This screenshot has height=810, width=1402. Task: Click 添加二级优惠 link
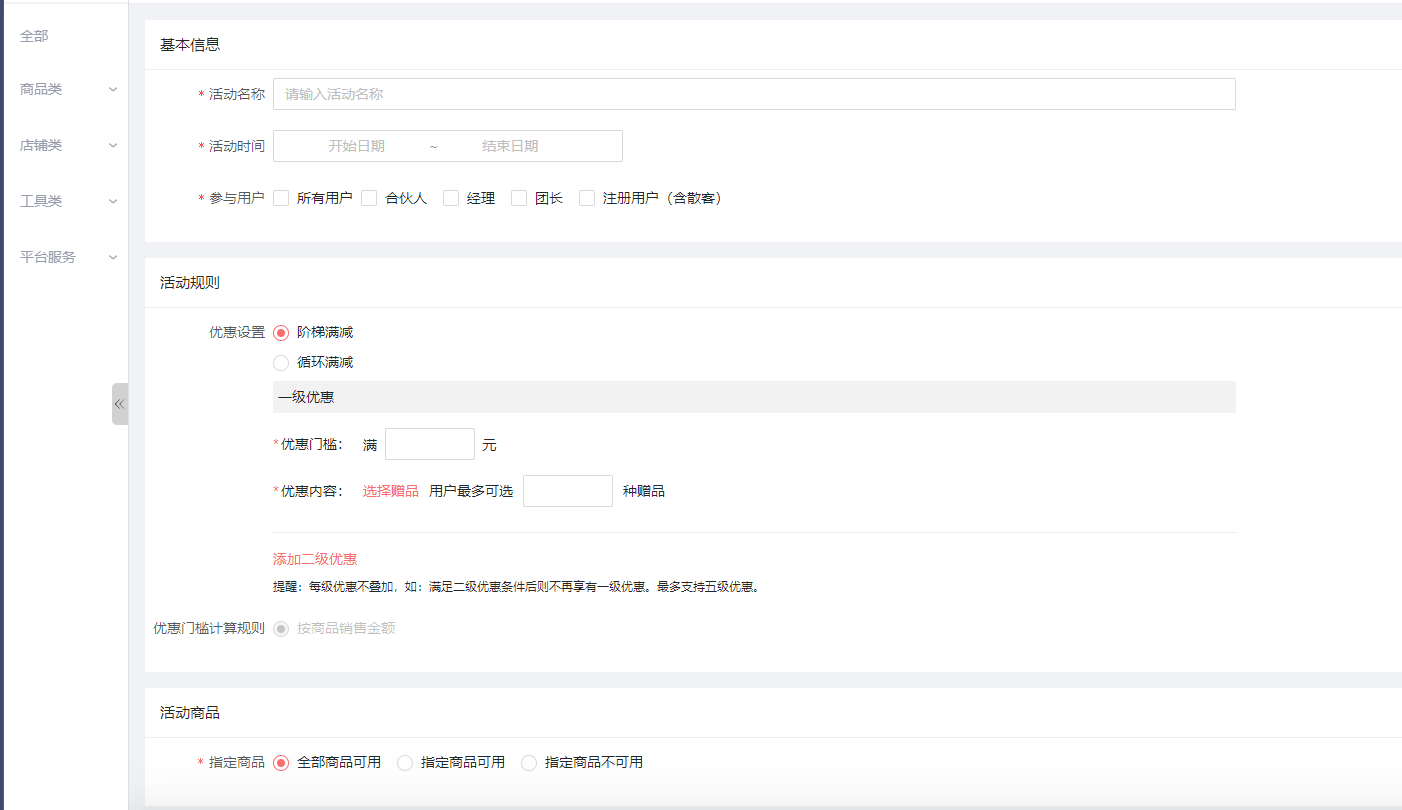point(315,559)
